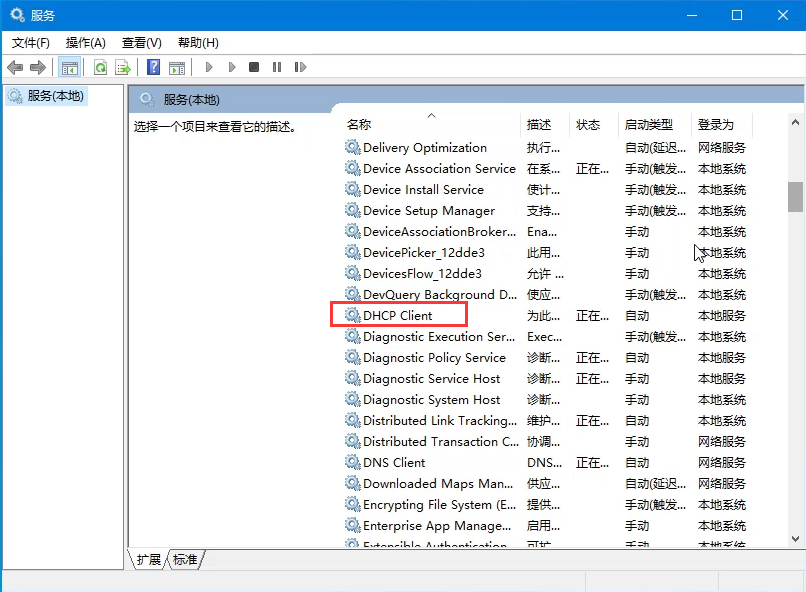Click the second Start service play icon
This screenshot has height=592, width=806.
tap(232, 67)
